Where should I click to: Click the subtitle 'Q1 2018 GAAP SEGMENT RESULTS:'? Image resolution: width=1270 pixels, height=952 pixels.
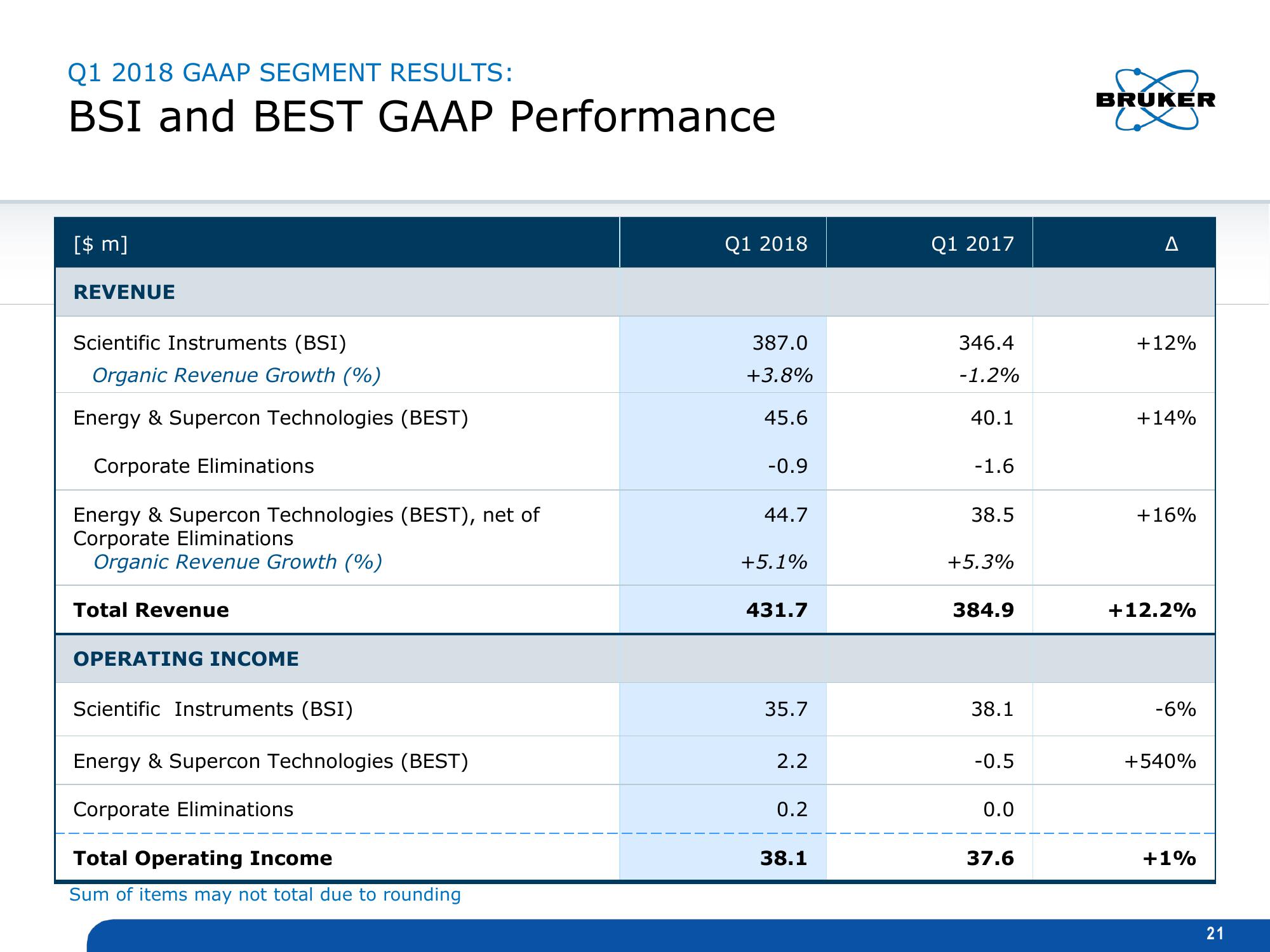pyautogui.click(x=290, y=73)
